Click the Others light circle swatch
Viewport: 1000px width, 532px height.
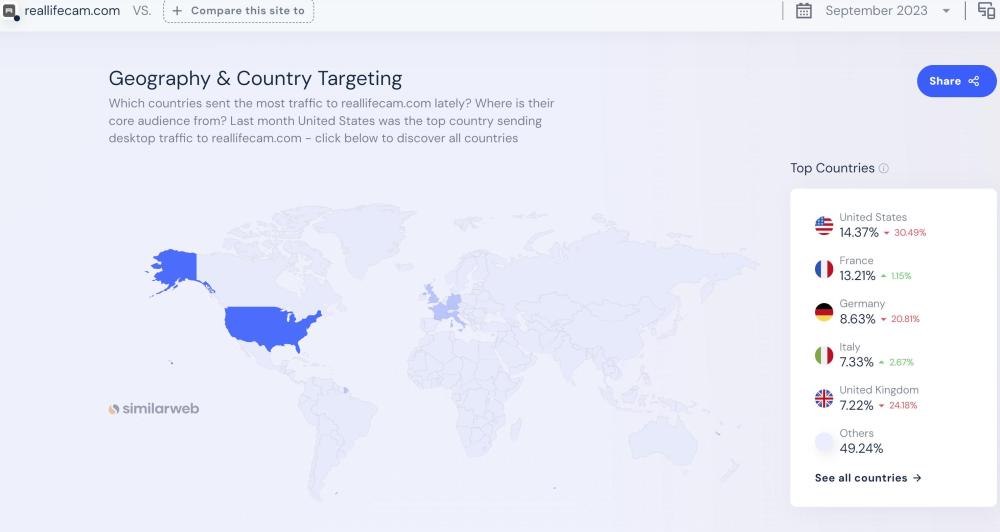[824, 442]
